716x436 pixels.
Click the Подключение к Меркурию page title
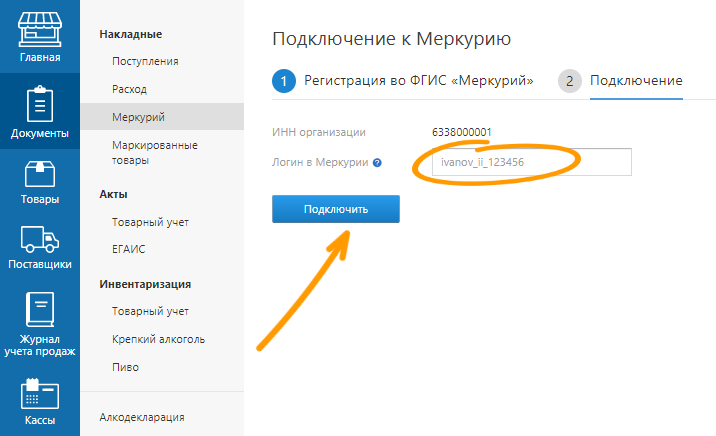(391, 39)
